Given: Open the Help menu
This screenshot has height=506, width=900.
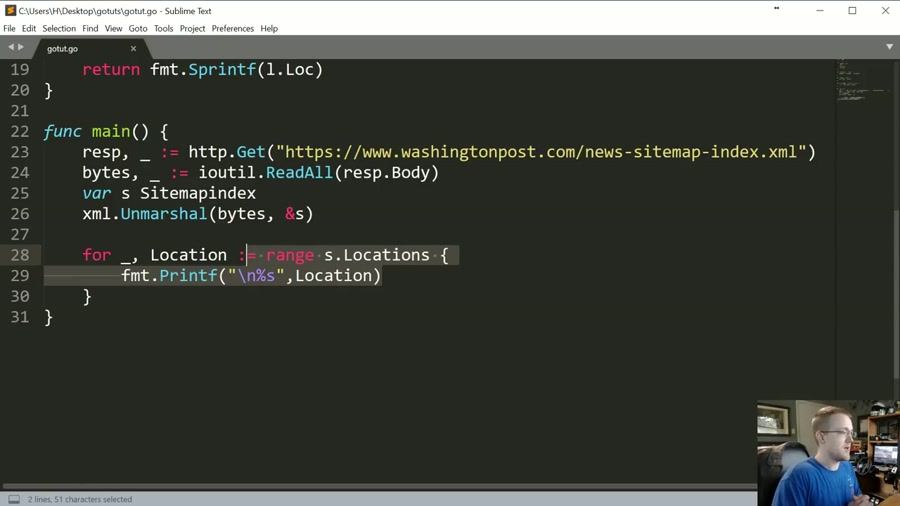Looking at the screenshot, I should tap(269, 28).
